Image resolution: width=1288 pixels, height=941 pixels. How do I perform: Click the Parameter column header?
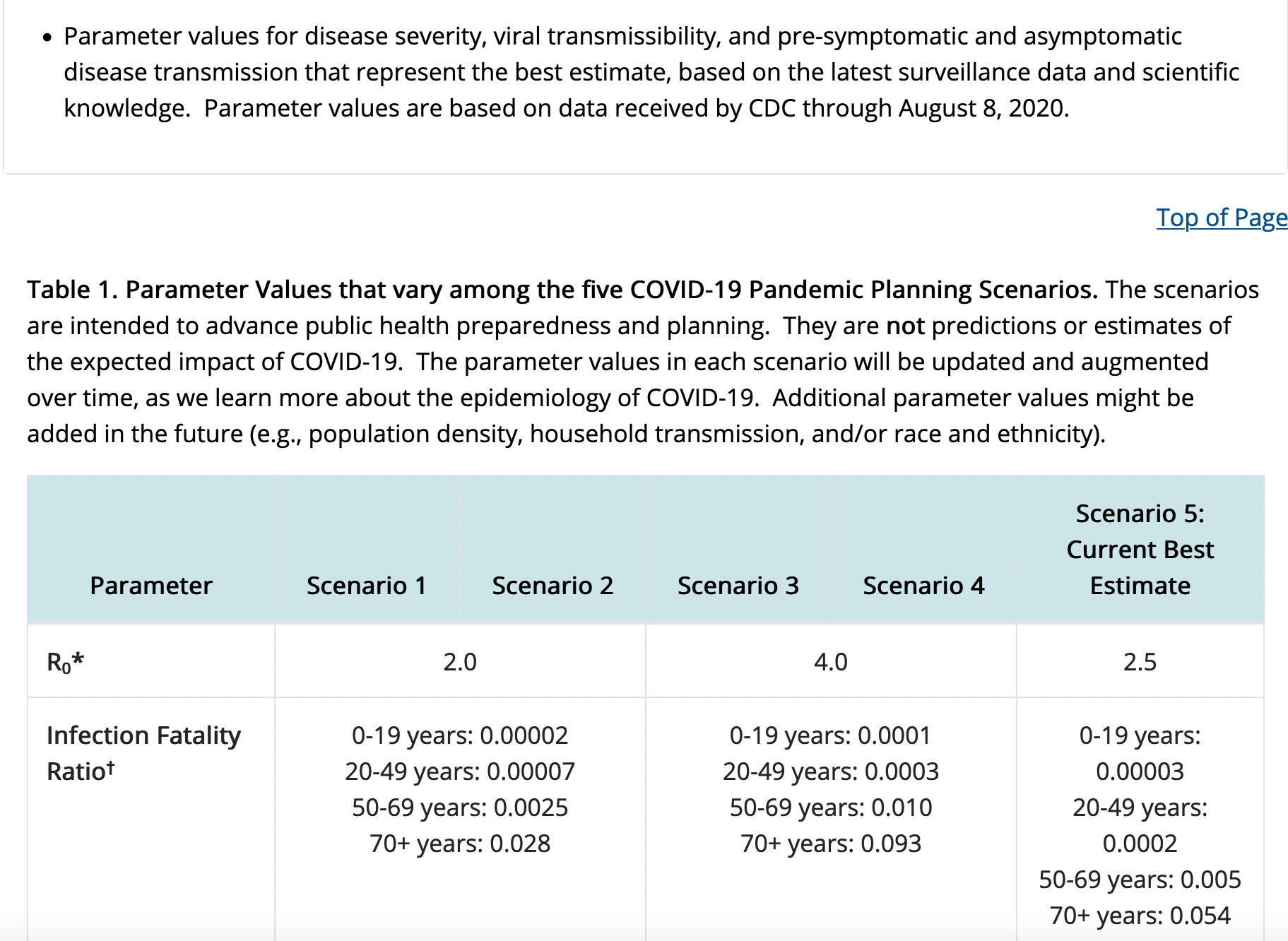150,586
